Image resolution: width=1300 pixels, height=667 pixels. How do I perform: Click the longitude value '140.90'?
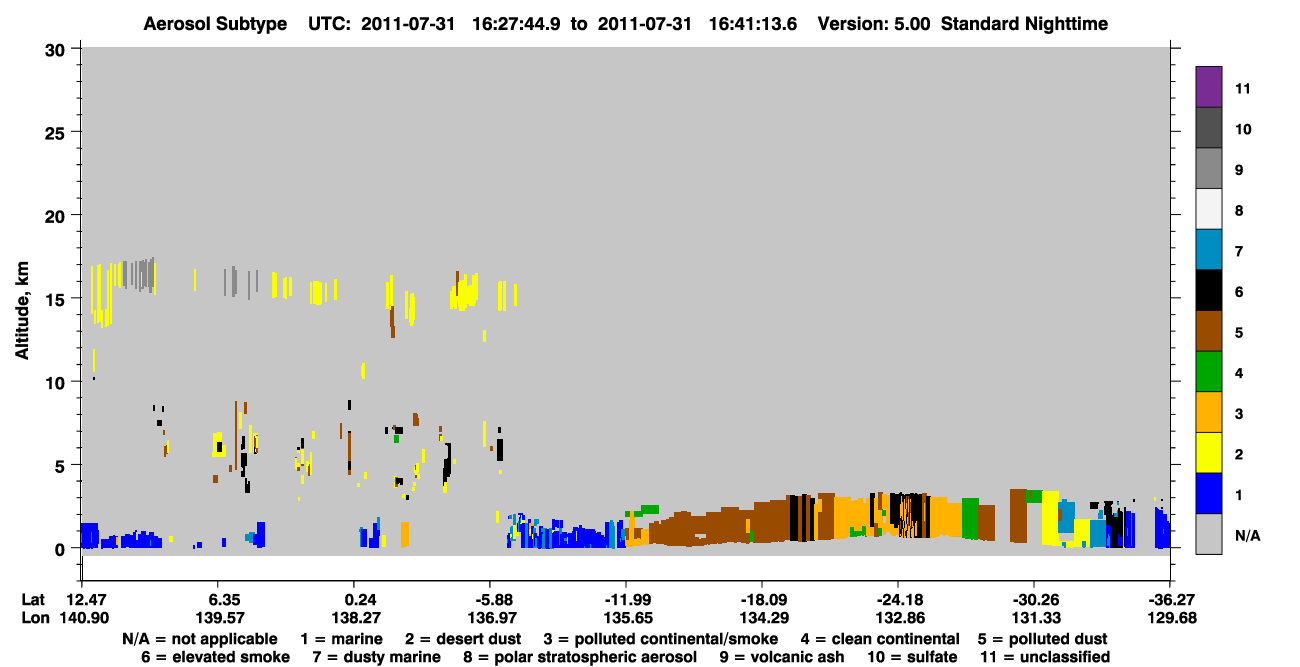click(x=86, y=618)
